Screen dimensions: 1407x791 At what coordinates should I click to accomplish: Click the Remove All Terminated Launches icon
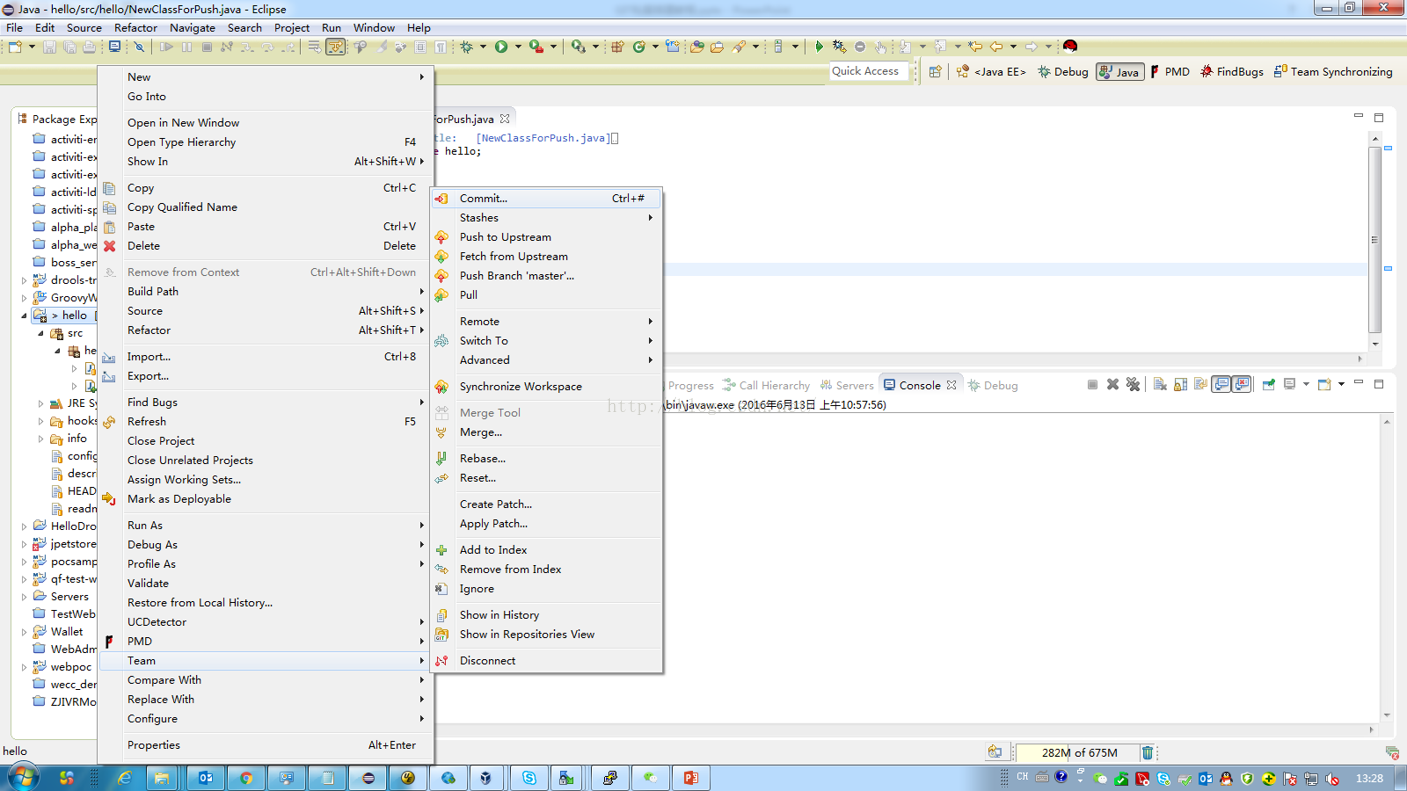(x=1133, y=385)
